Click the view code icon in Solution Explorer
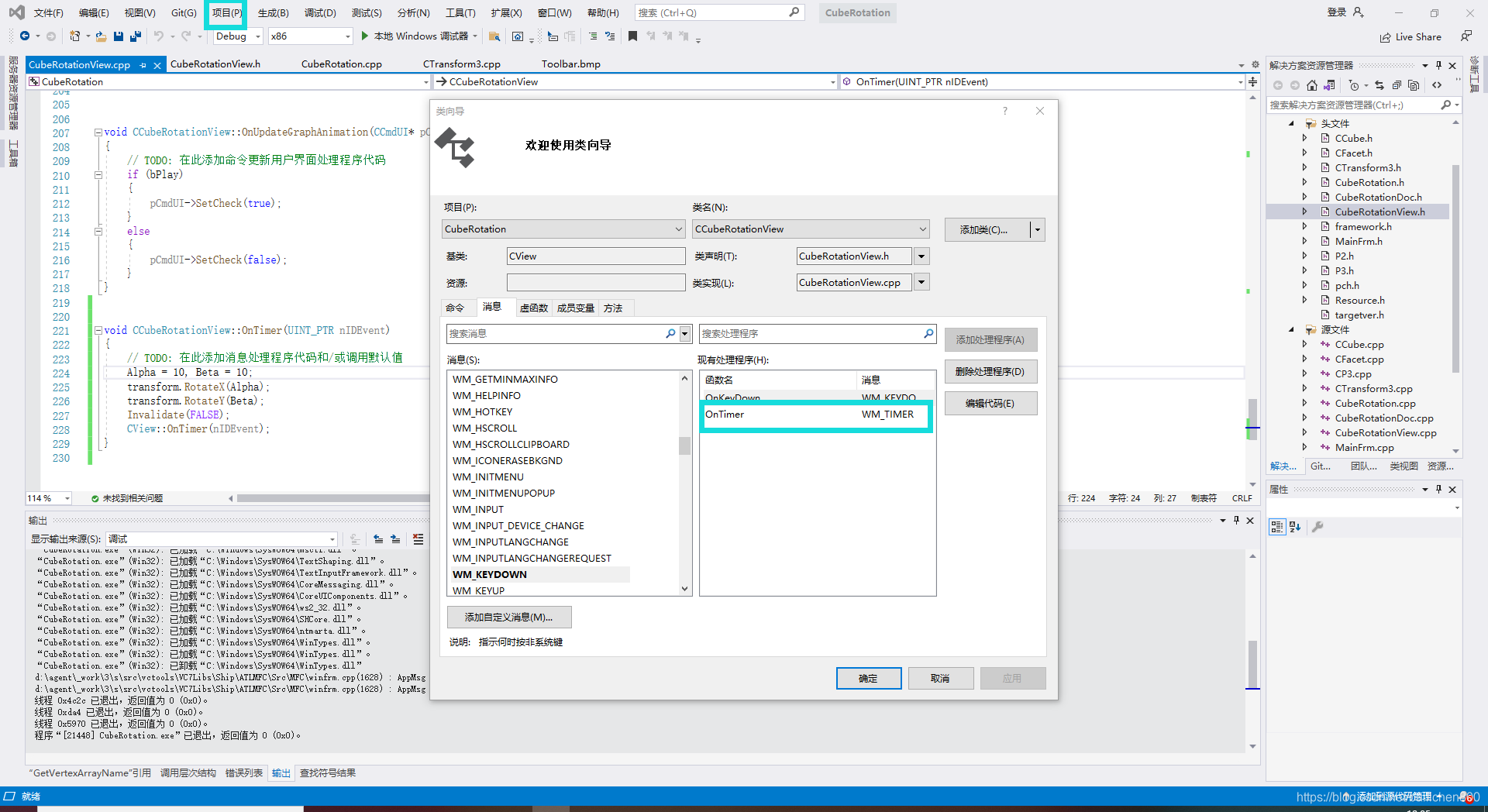The image size is (1488, 812). (x=1437, y=85)
